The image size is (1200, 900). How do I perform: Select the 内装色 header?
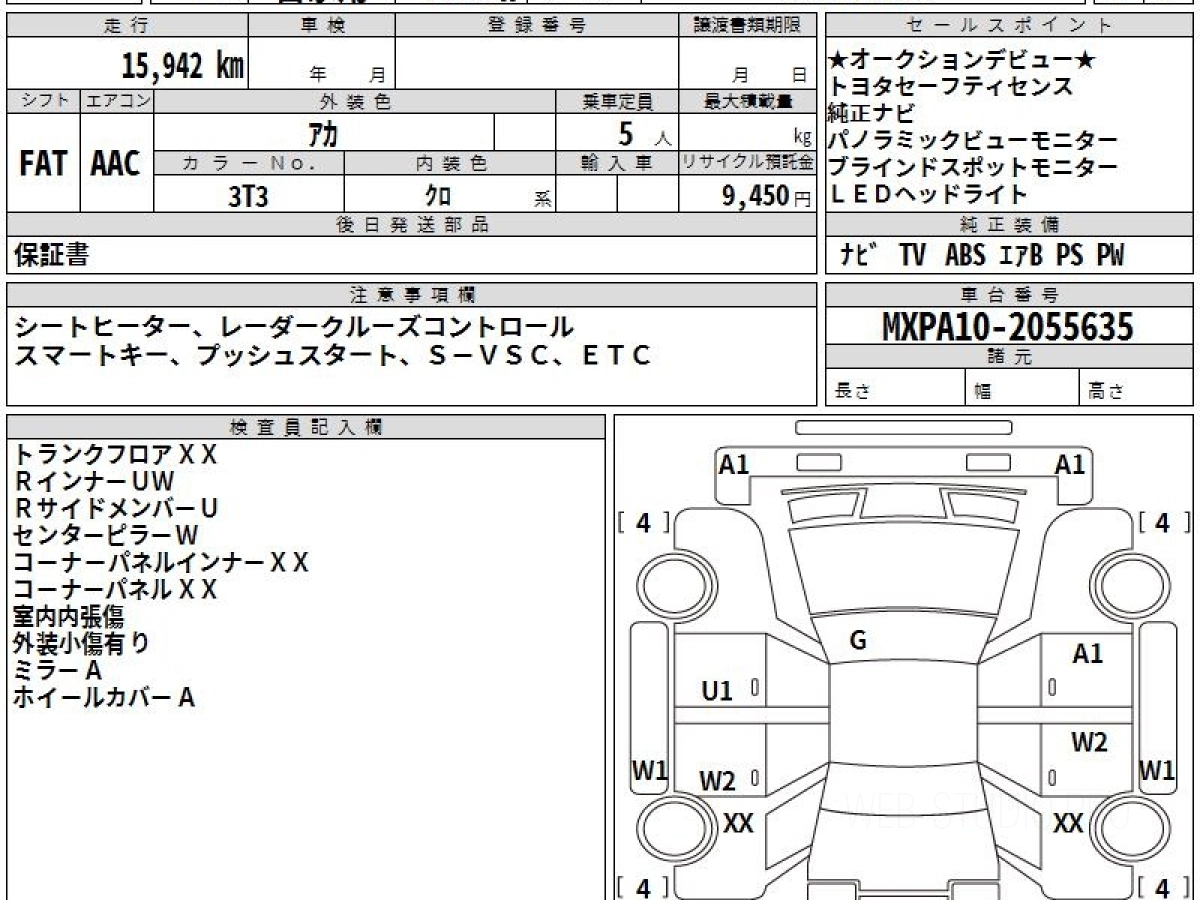tap(450, 163)
